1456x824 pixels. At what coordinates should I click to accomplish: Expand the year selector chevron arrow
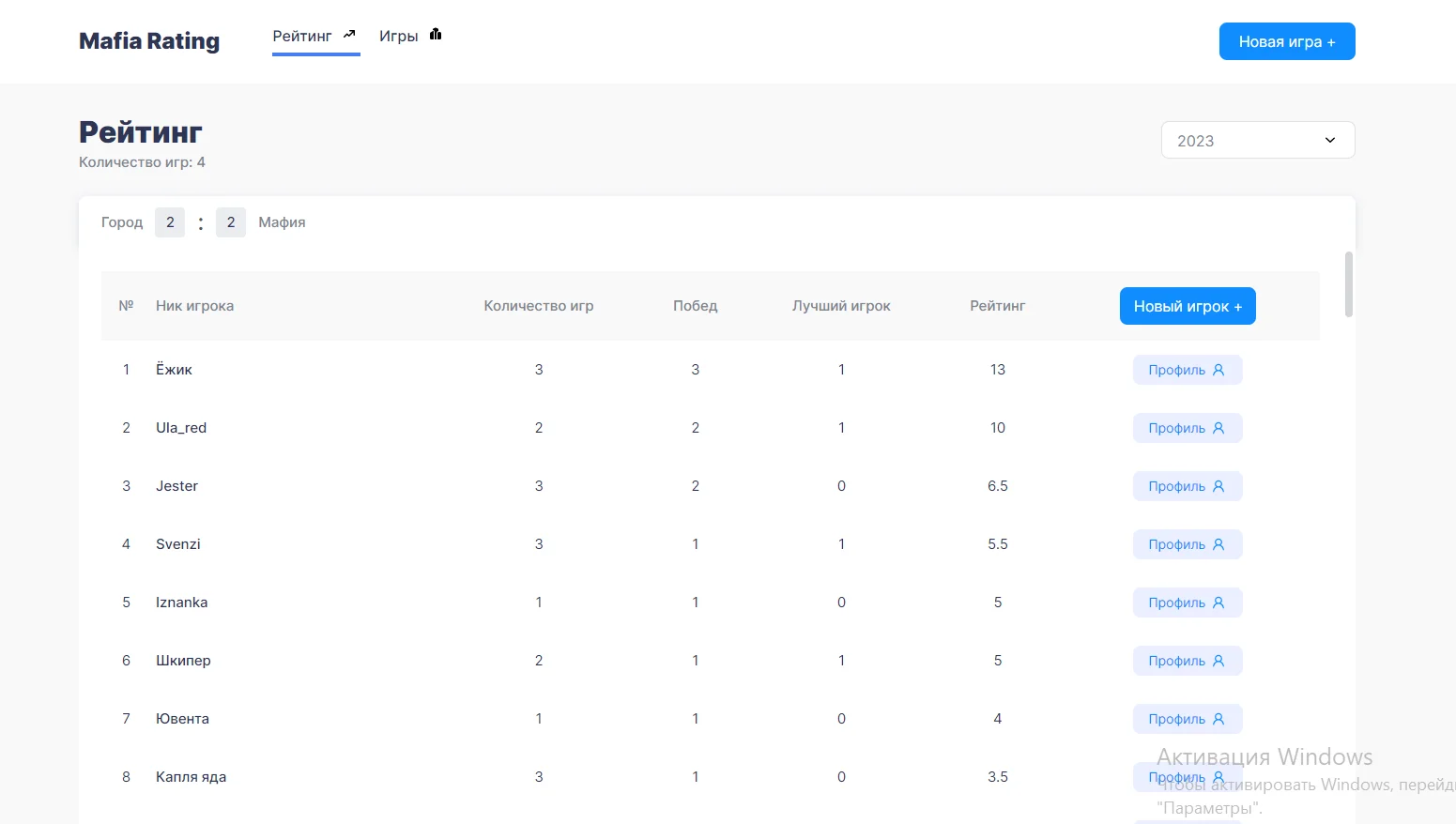tap(1329, 140)
